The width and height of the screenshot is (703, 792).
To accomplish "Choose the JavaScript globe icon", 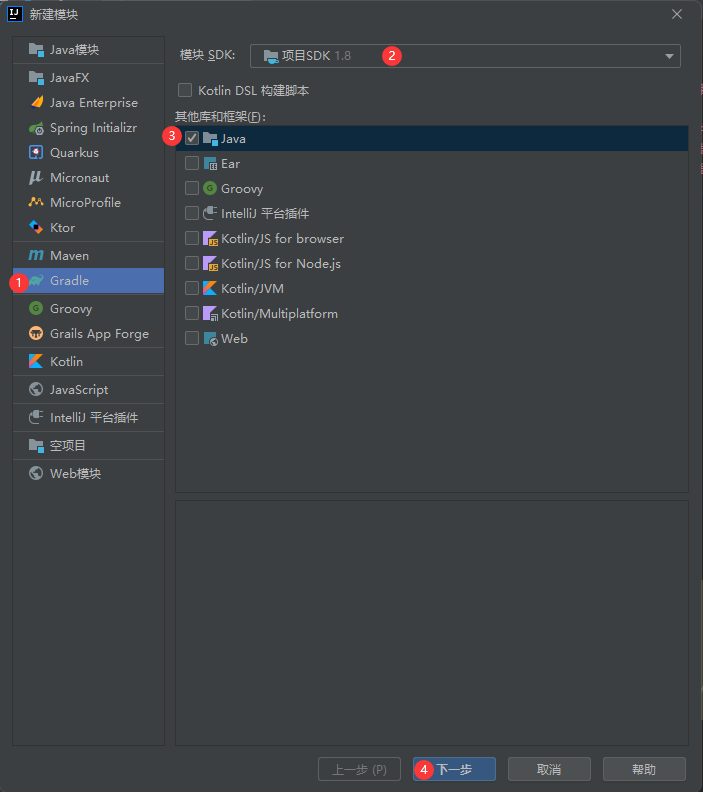I will click(x=36, y=389).
